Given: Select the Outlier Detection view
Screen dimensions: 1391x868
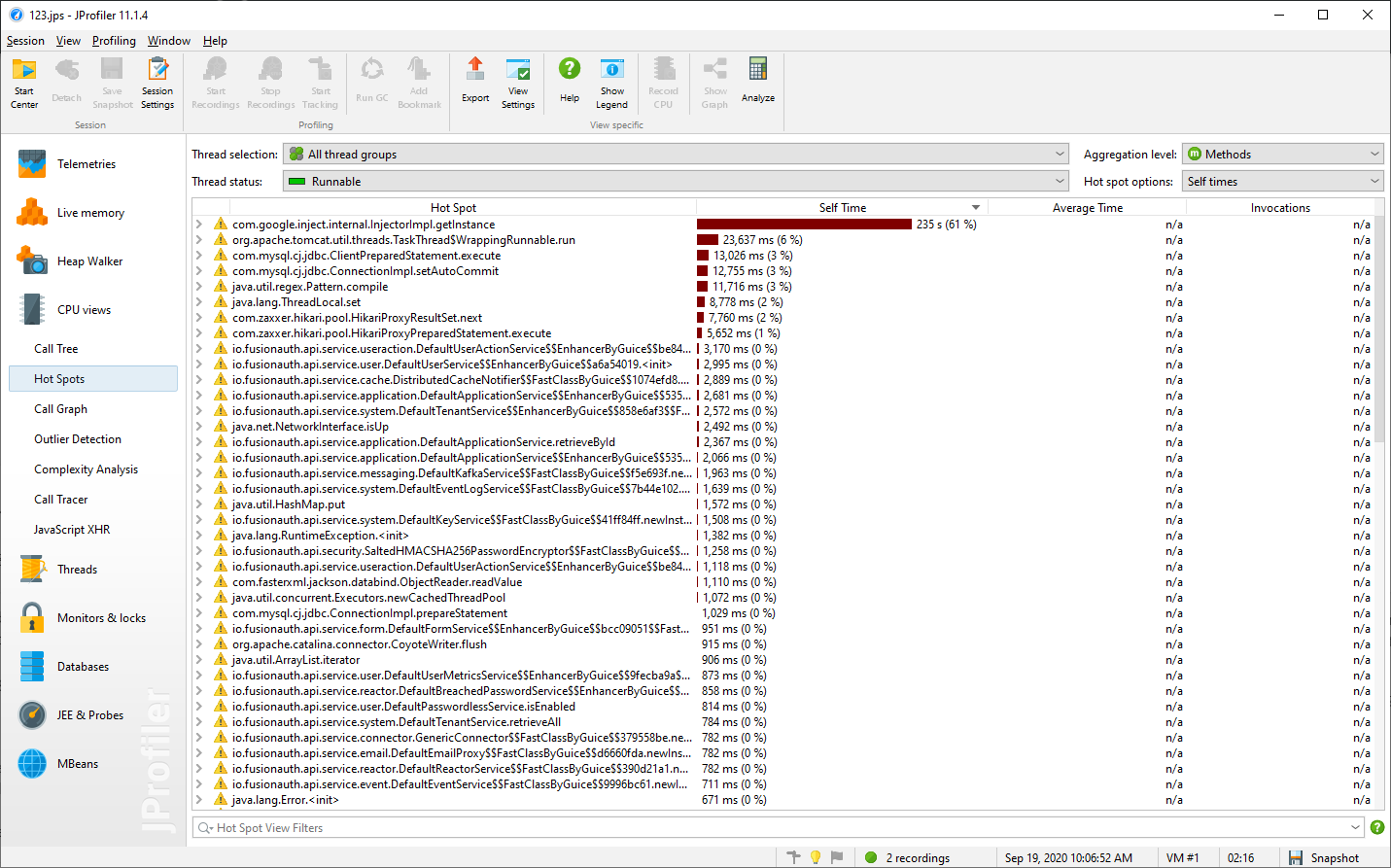Looking at the screenshot, I should click(78, 439).
